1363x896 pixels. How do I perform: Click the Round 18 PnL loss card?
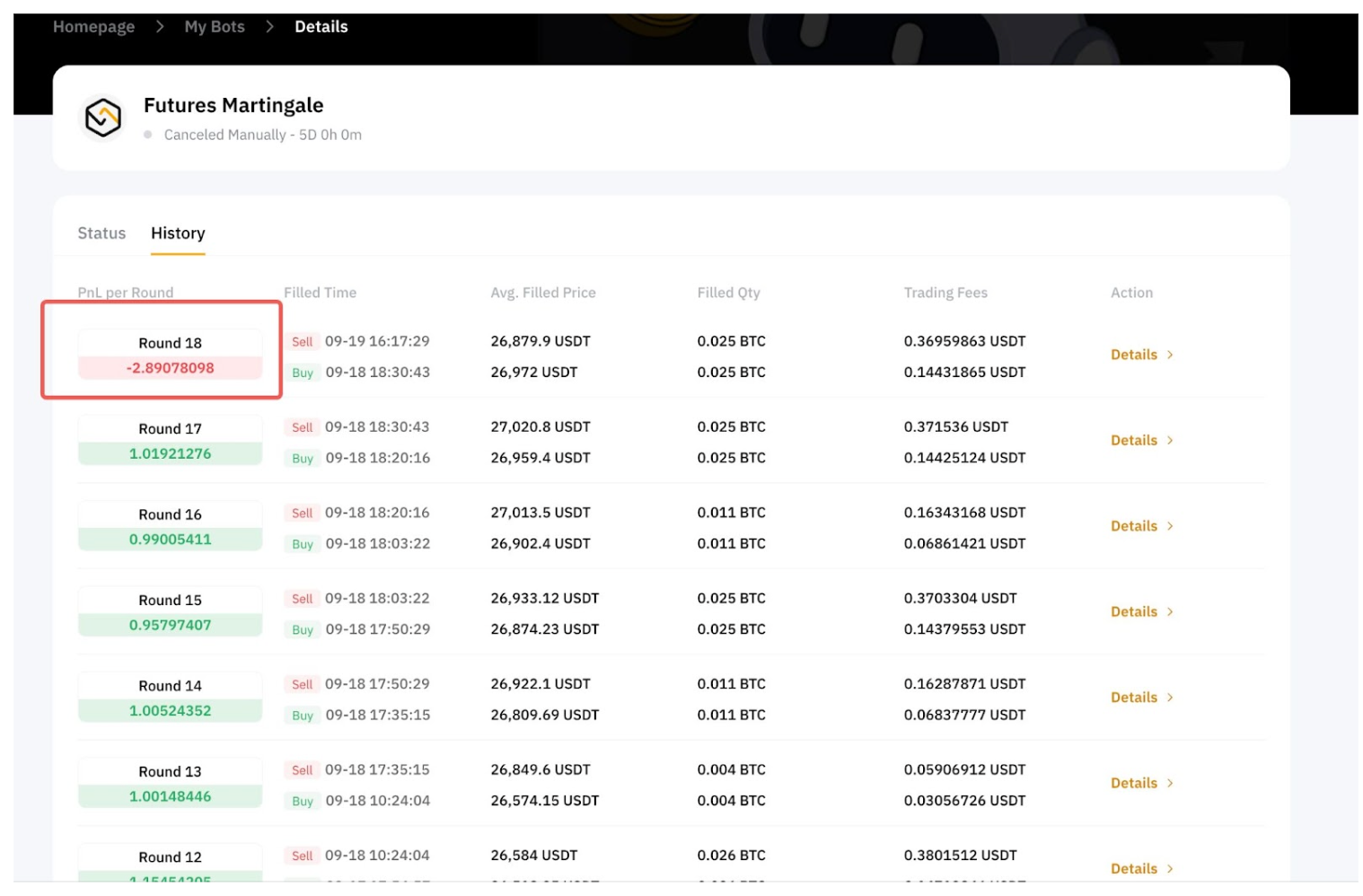170,356
